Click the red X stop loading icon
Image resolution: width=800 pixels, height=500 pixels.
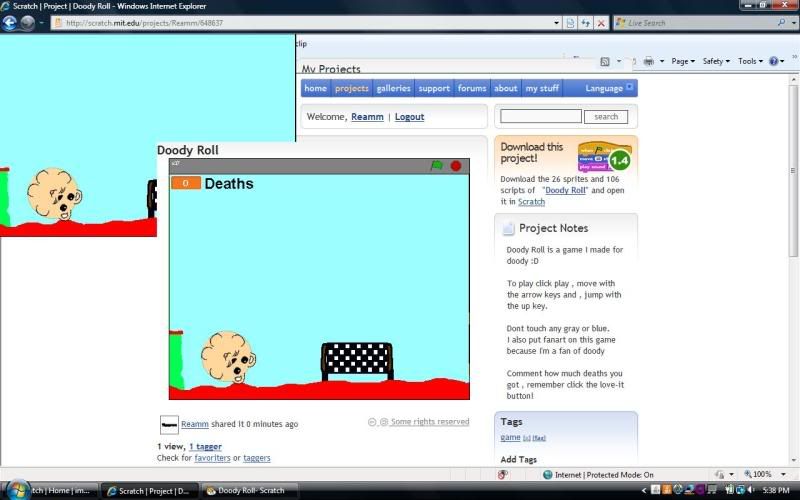point(601,22)
